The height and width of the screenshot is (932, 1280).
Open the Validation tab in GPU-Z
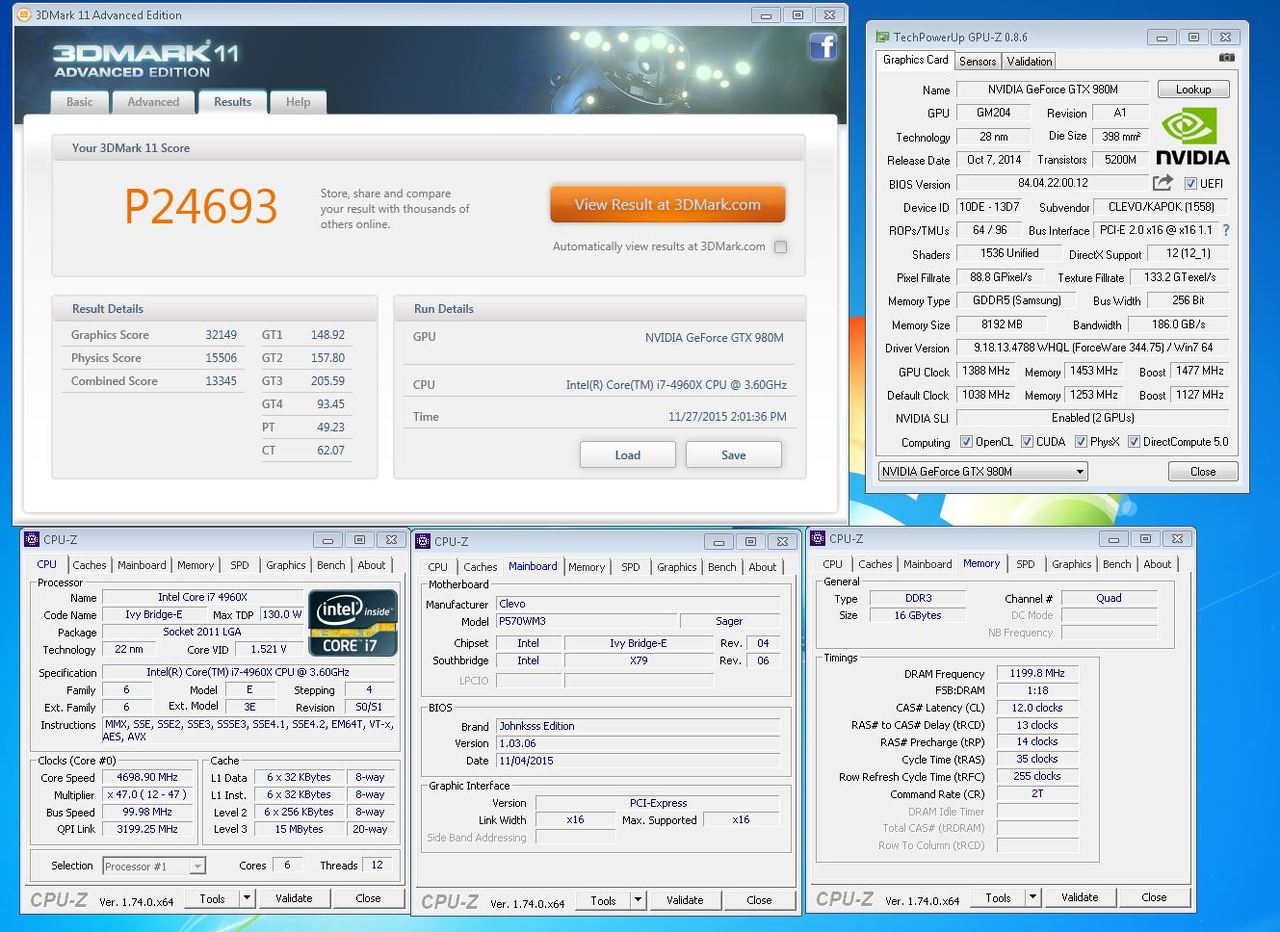(x=1029, y=61)
